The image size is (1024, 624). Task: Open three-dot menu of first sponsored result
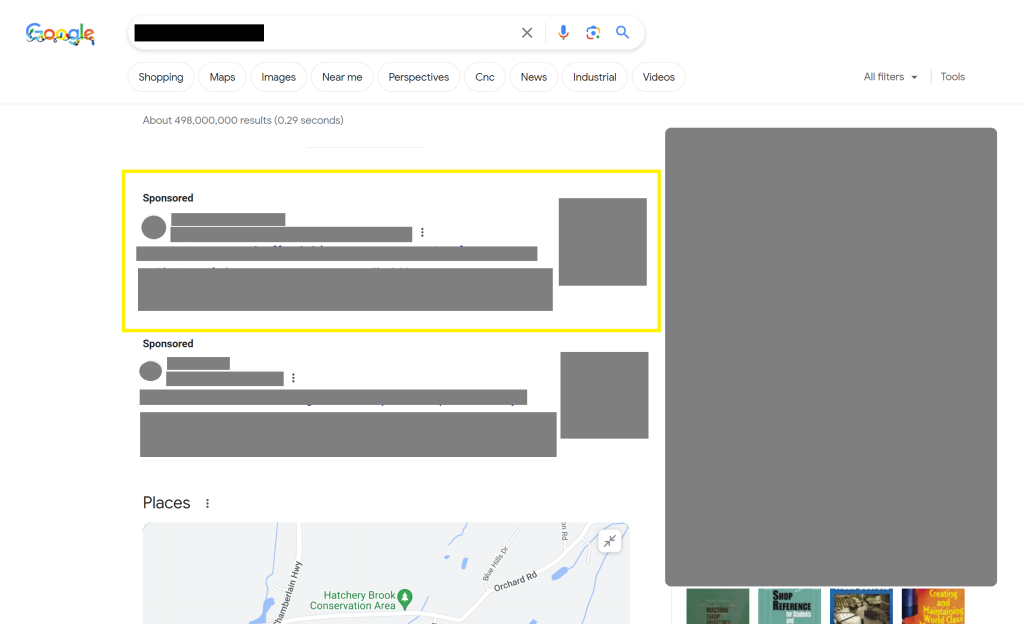(x=422, y=233)
